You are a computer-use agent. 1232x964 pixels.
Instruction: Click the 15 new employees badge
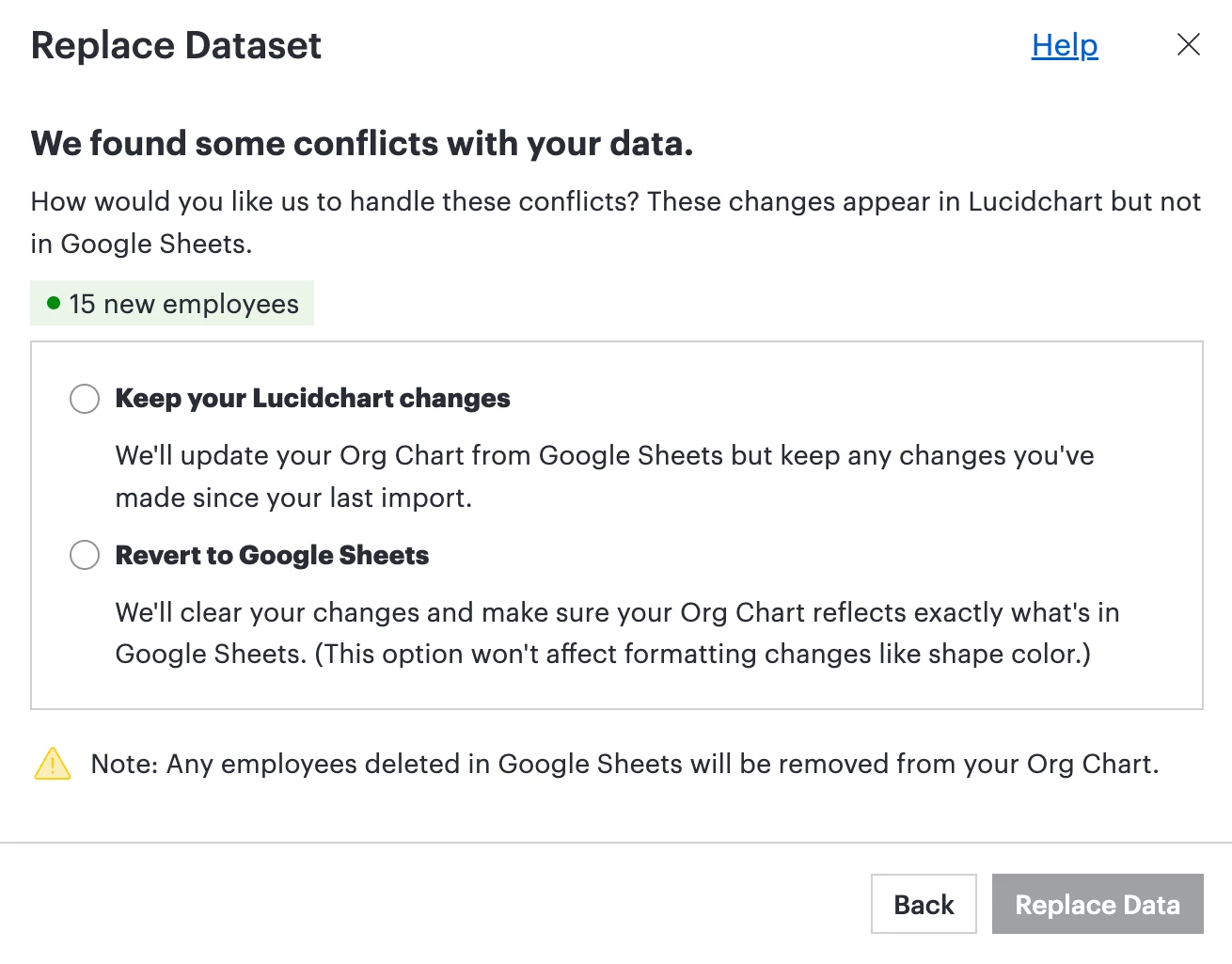(172, 303)
